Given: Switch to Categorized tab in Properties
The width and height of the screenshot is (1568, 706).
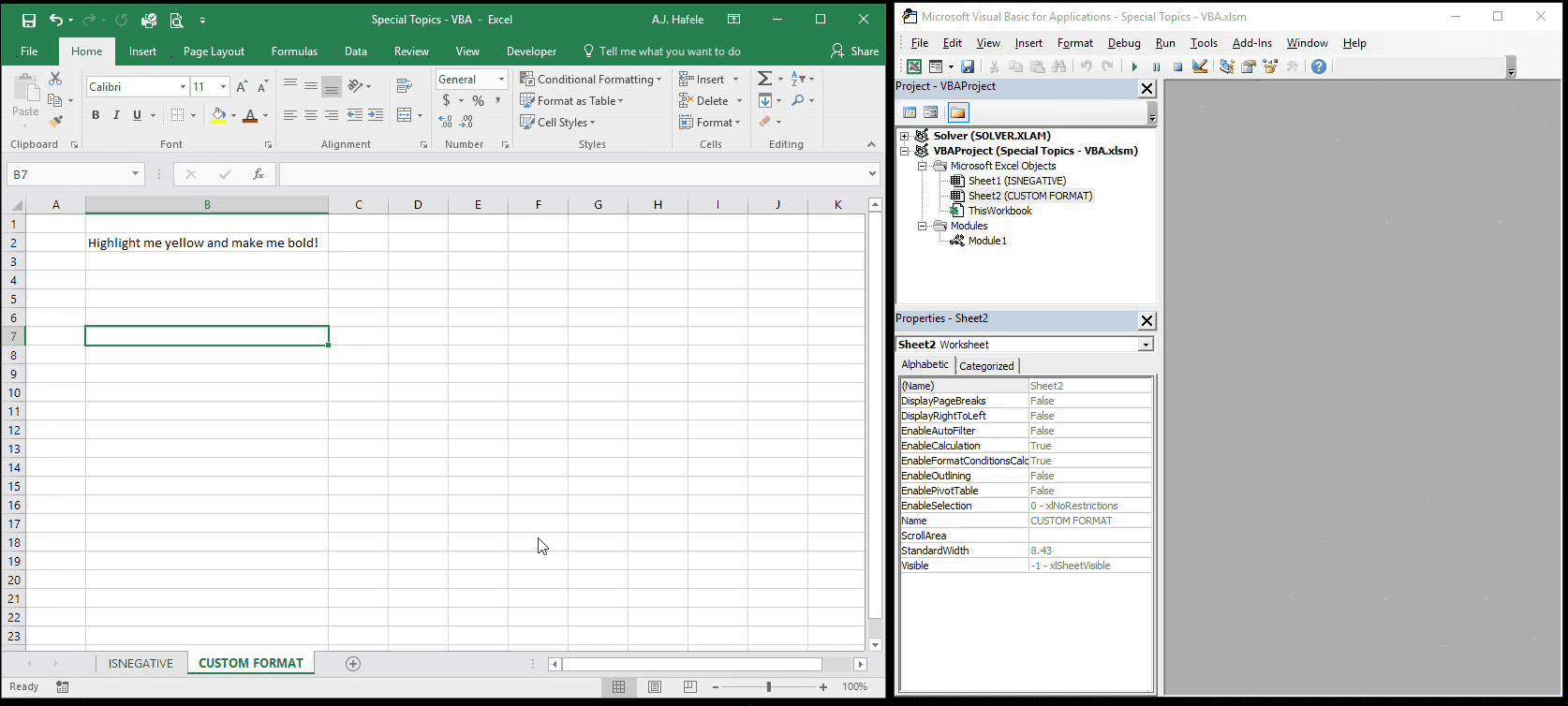Looking at the screenshot, I should click(x=986, y=366).
